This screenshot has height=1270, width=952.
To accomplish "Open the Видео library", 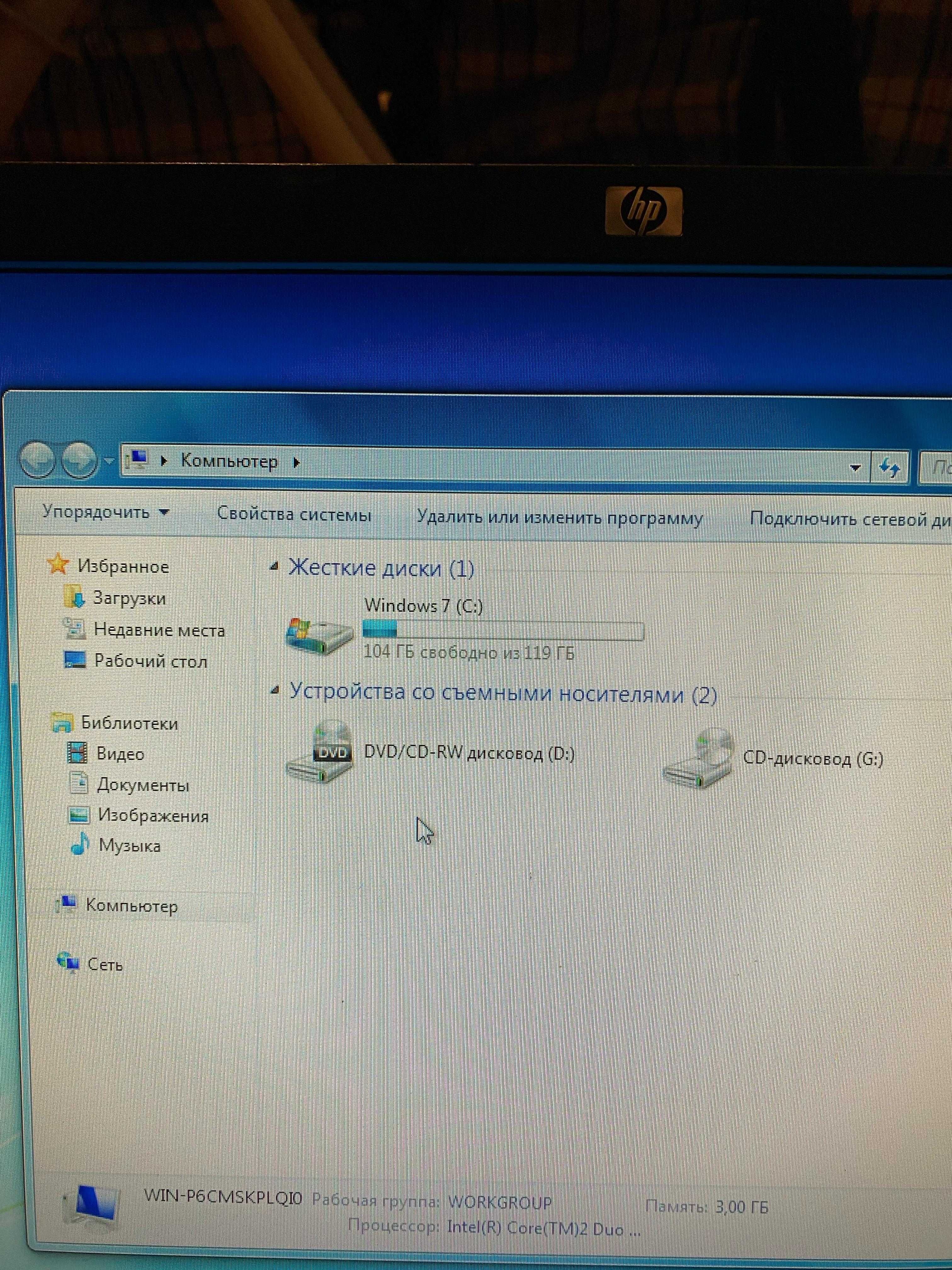I will pos(120,754).
